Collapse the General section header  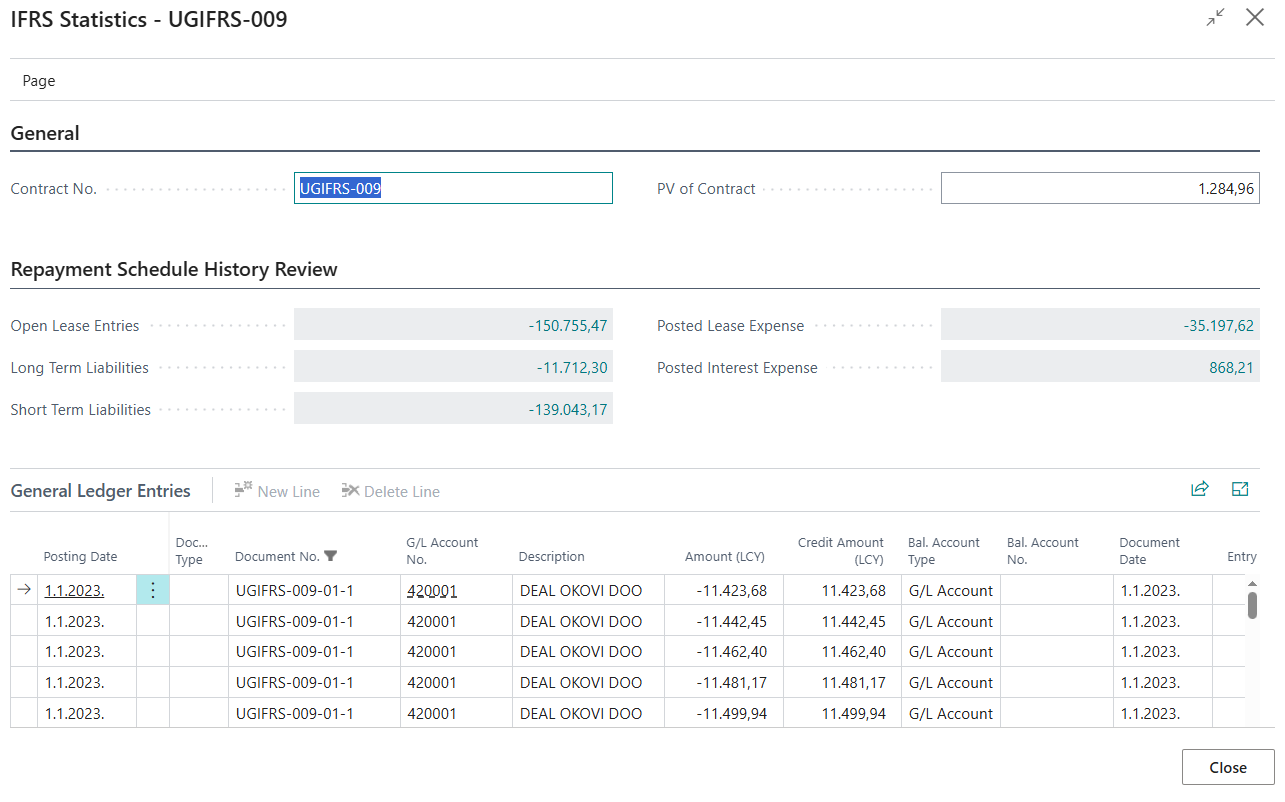[45, 133]
